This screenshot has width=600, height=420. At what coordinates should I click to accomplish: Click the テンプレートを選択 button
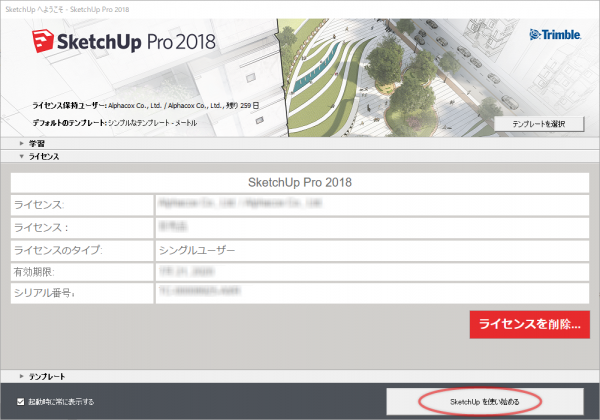coord(539,124)
